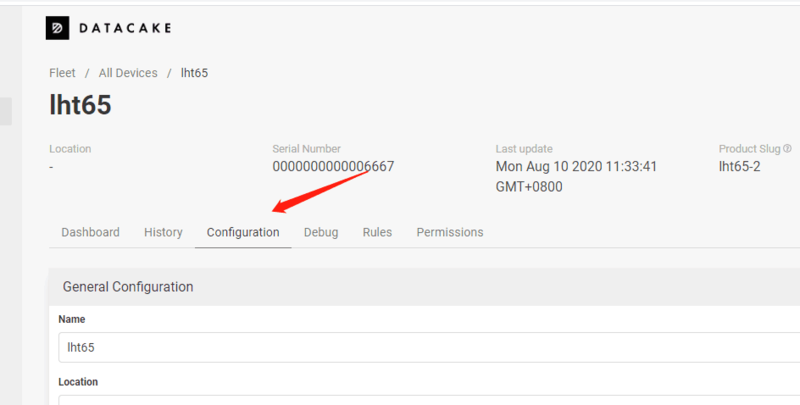Click the DATACAKE brand text
Image resolution: width=800 pixels, height=405 pixels.
coord(125,28)
